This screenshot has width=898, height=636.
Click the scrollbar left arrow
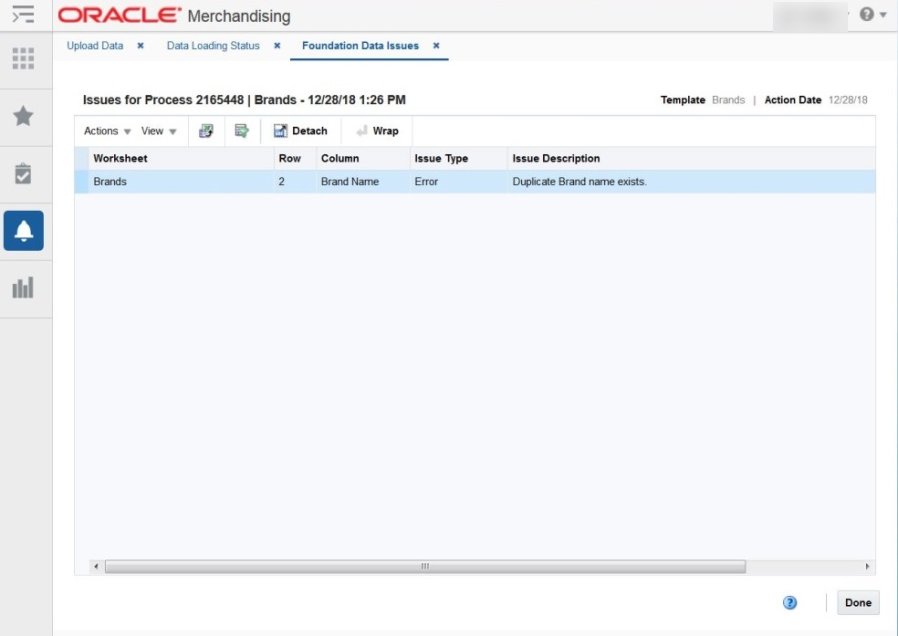96,567
